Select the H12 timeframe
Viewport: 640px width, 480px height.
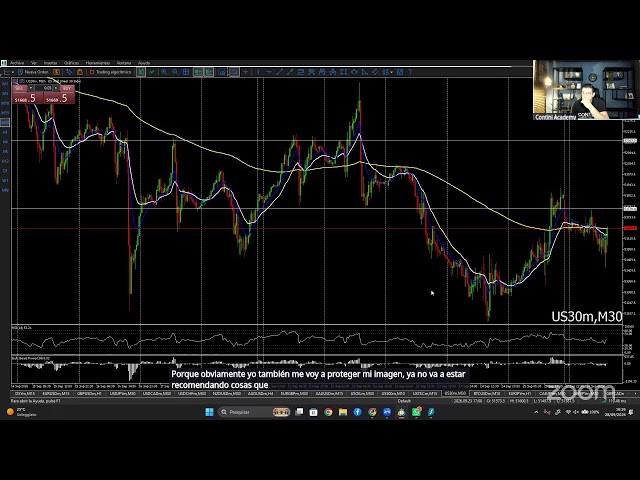[x=5, y=161]
